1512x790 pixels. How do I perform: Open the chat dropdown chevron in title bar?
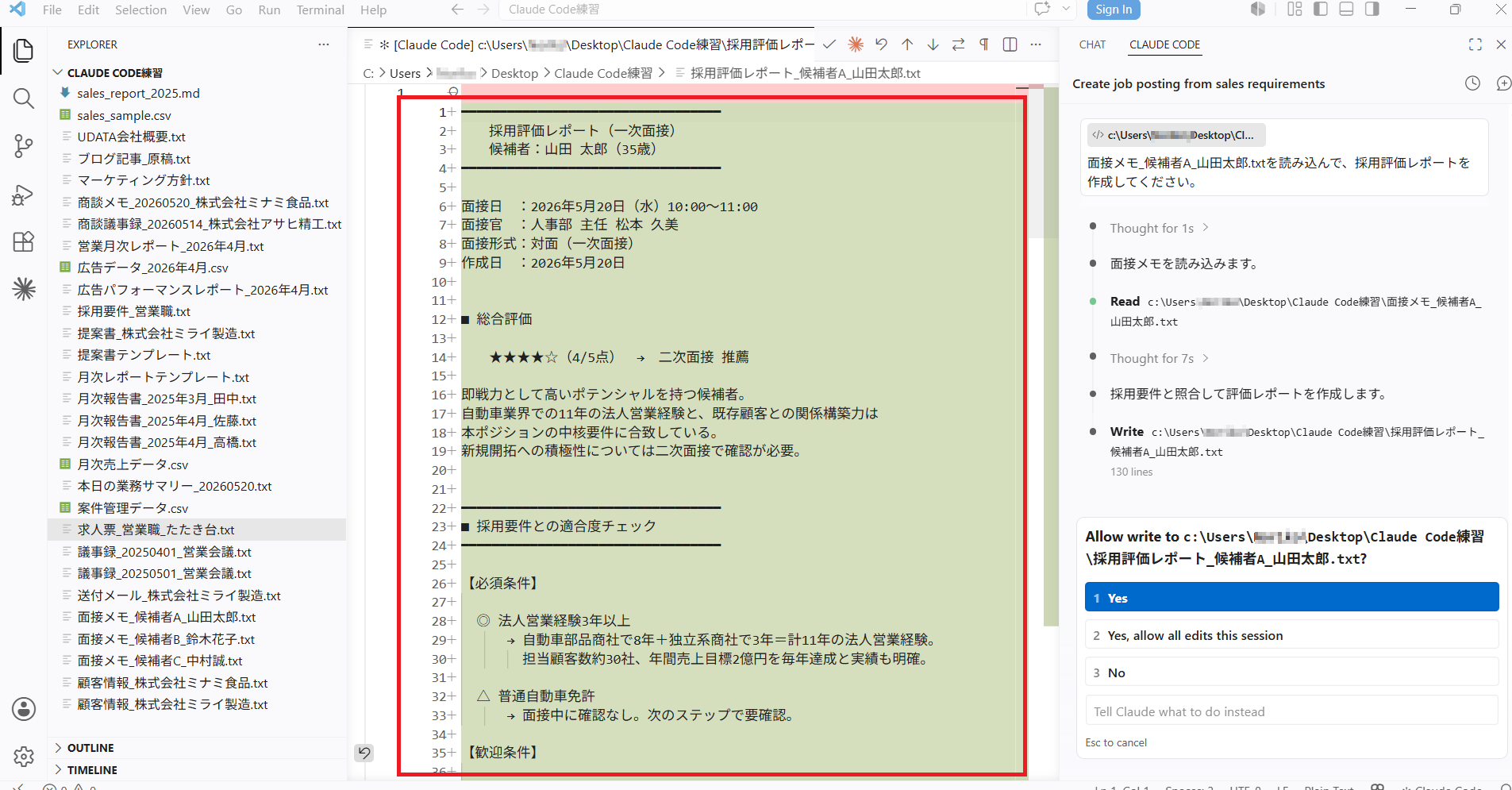pos(1066,10)
